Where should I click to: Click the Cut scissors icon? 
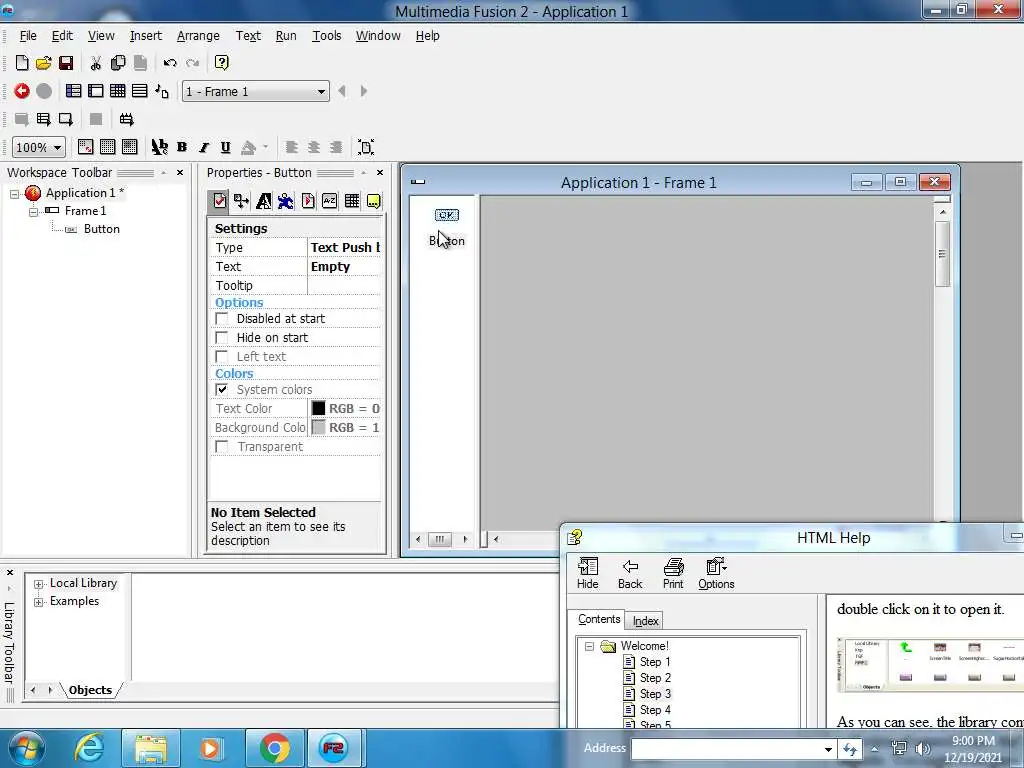96,63
